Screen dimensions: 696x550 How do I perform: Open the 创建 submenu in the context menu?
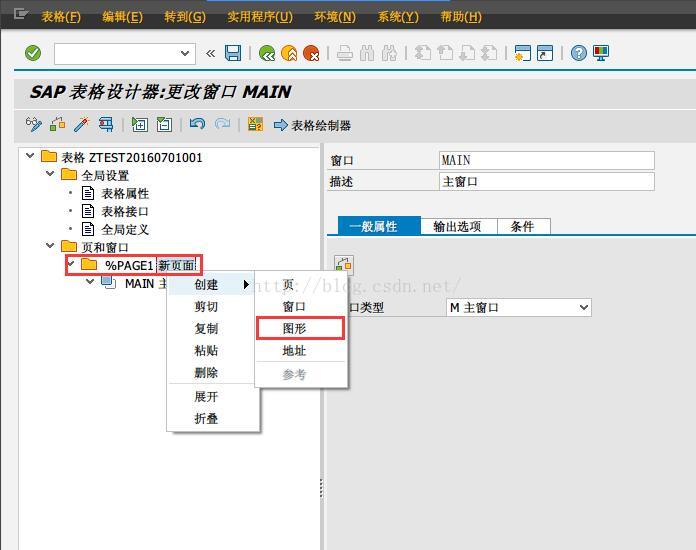(211, 285)
